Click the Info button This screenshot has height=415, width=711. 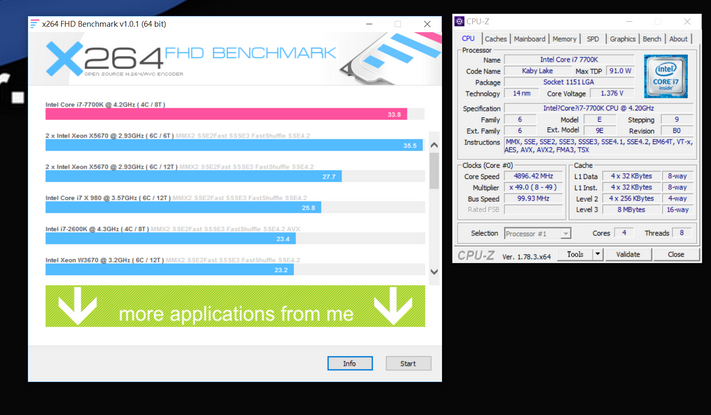click(350, 363)
